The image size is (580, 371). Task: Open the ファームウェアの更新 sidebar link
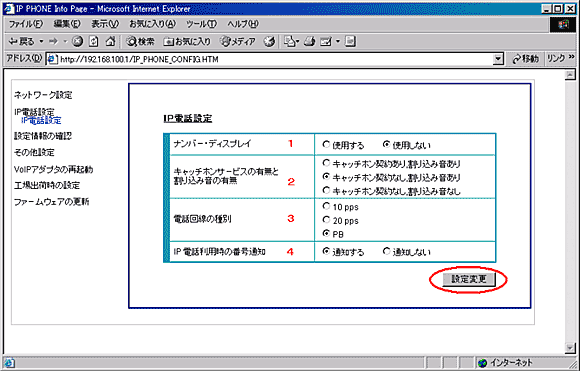coord(51,202)
